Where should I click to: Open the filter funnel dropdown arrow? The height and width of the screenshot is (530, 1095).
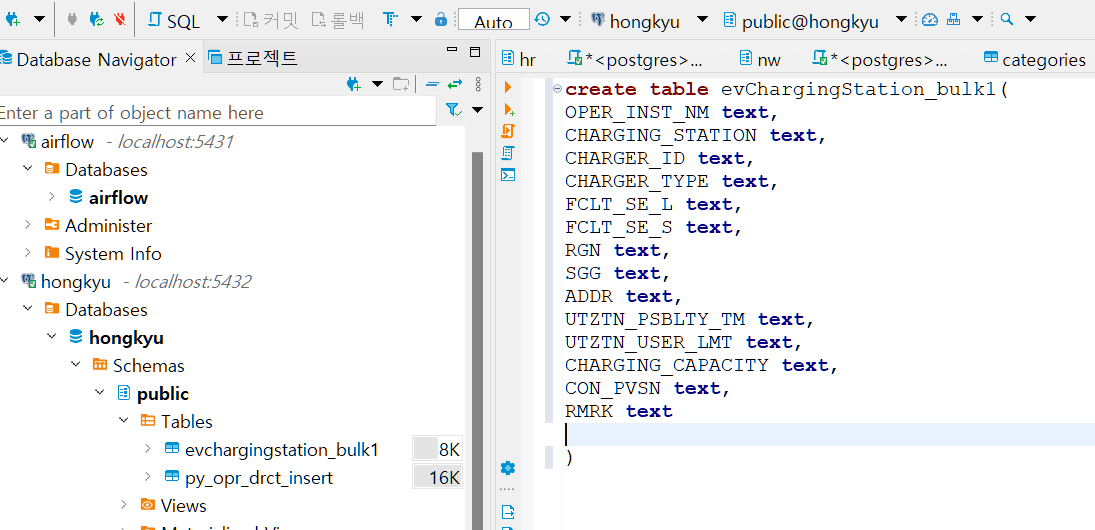(478, 110)
